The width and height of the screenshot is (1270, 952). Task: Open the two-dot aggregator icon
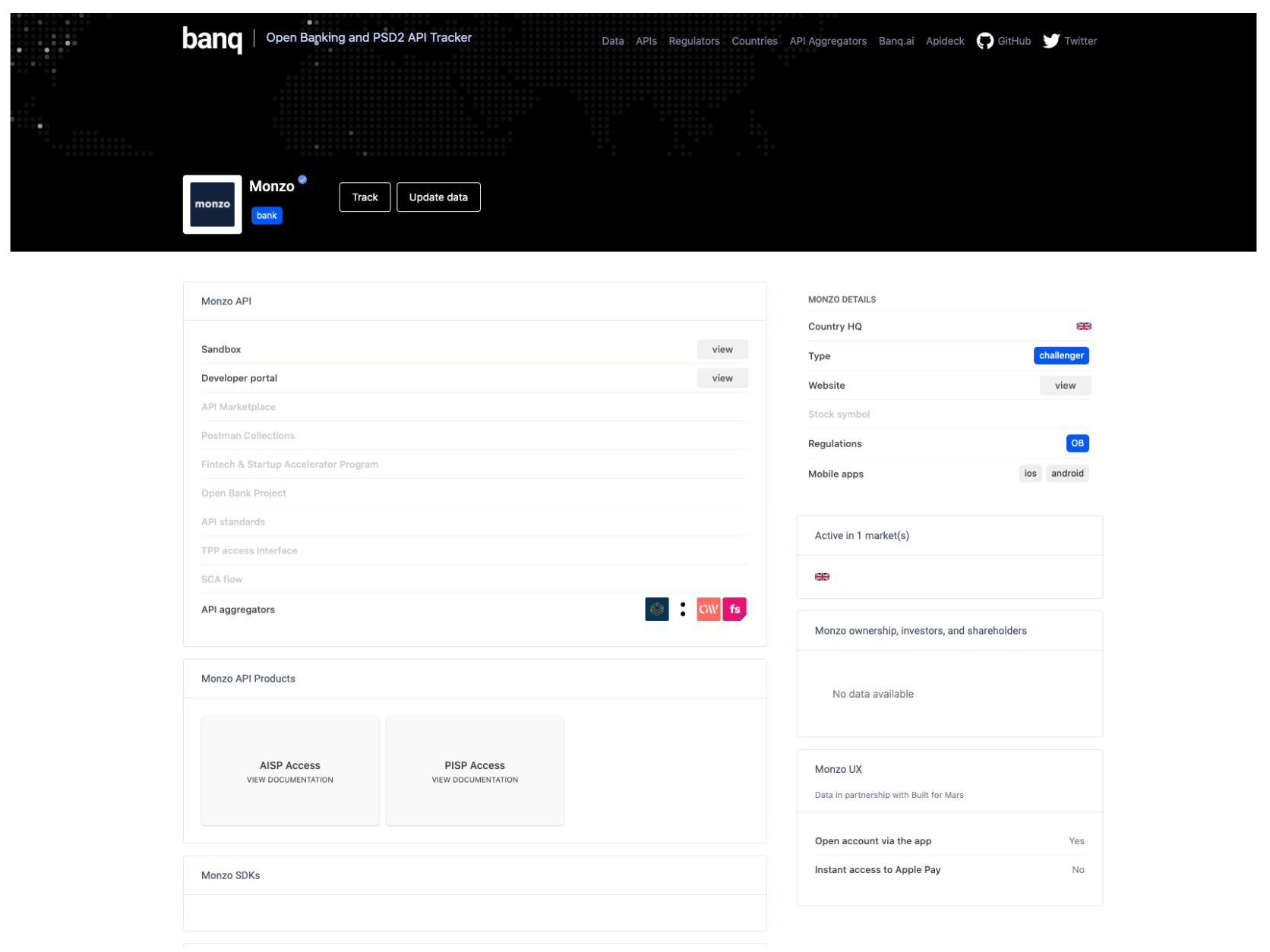682,609
